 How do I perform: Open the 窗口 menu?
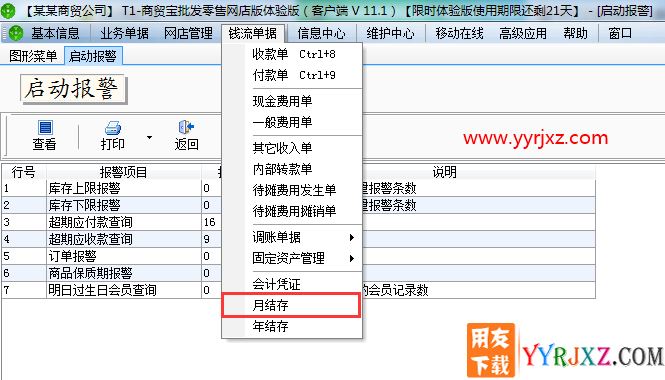tap(620, 33)
